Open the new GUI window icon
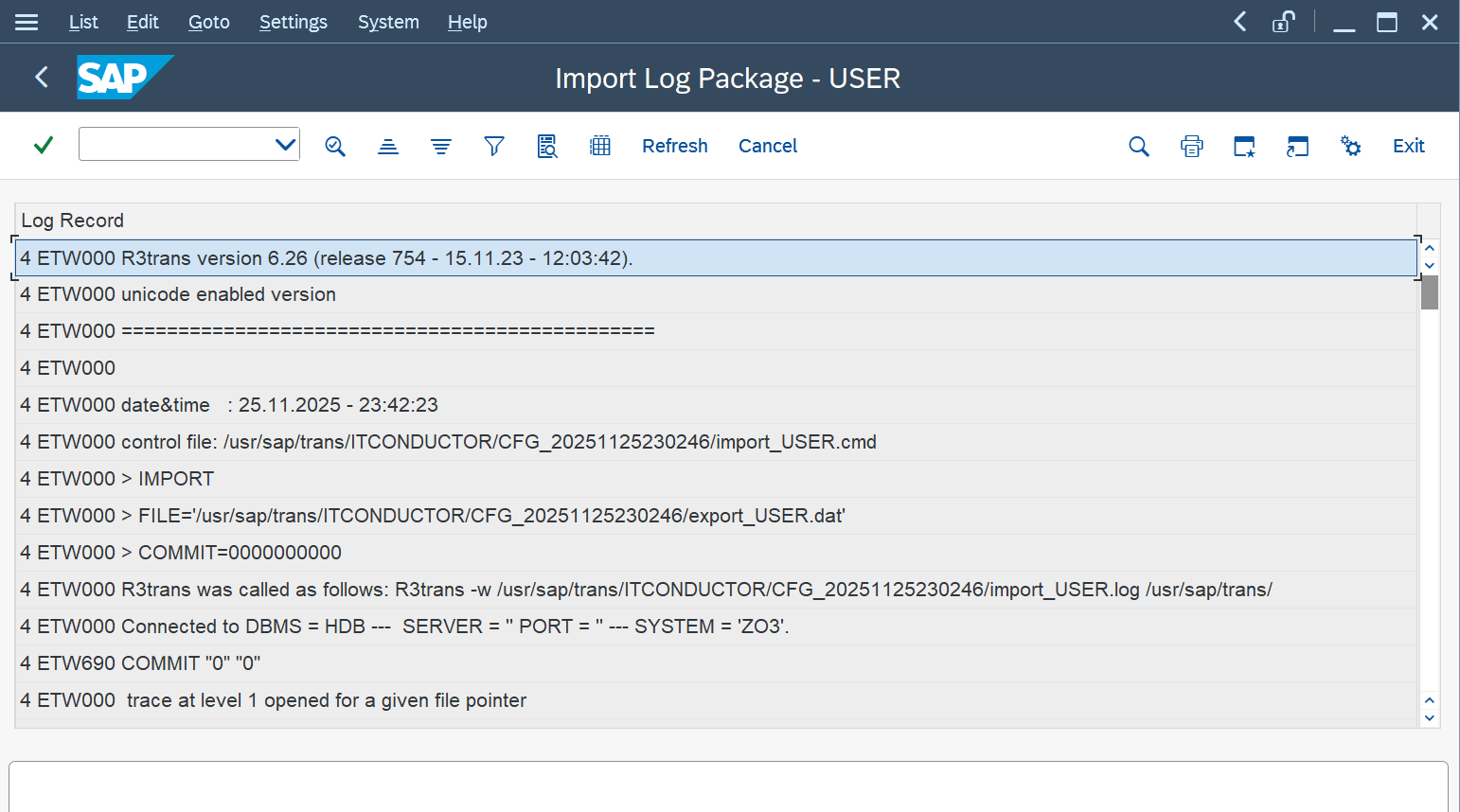1460x812 pixels. coord(1244,146)
